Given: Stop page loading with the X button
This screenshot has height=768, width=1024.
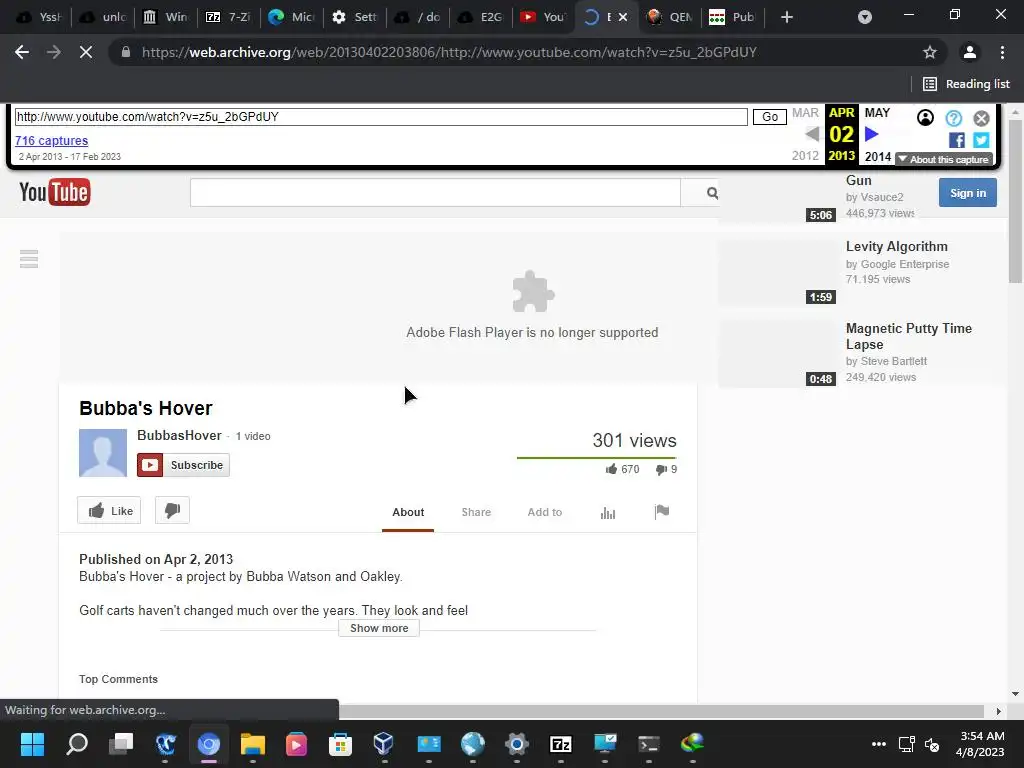Looking at the screenshot, I should [x=86, y=52].
